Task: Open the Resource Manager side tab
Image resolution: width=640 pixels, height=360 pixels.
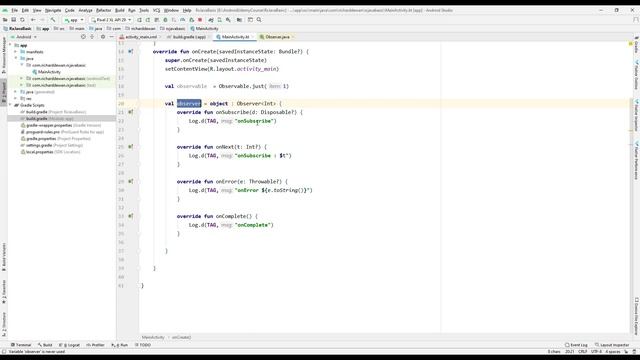Action: click(x=4, y=55)
